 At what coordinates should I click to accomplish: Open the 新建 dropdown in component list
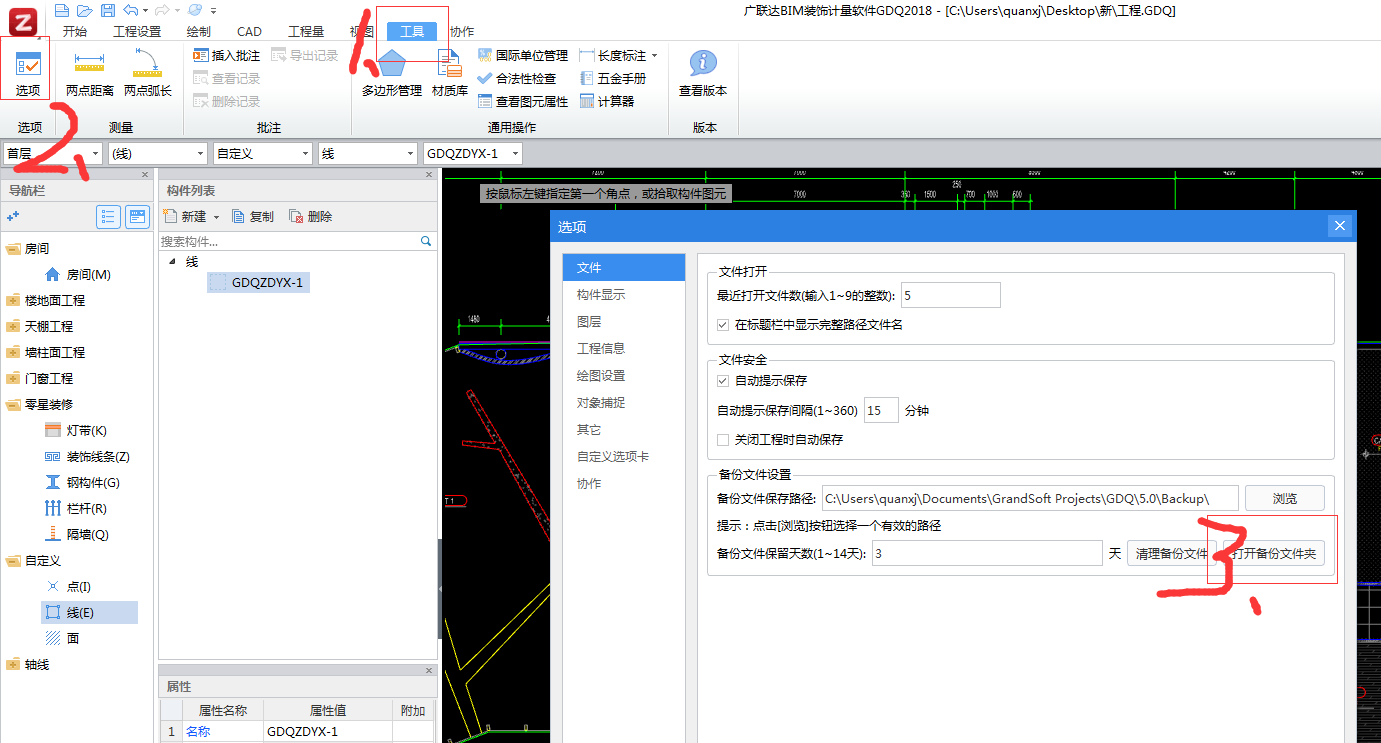(216, 217)
